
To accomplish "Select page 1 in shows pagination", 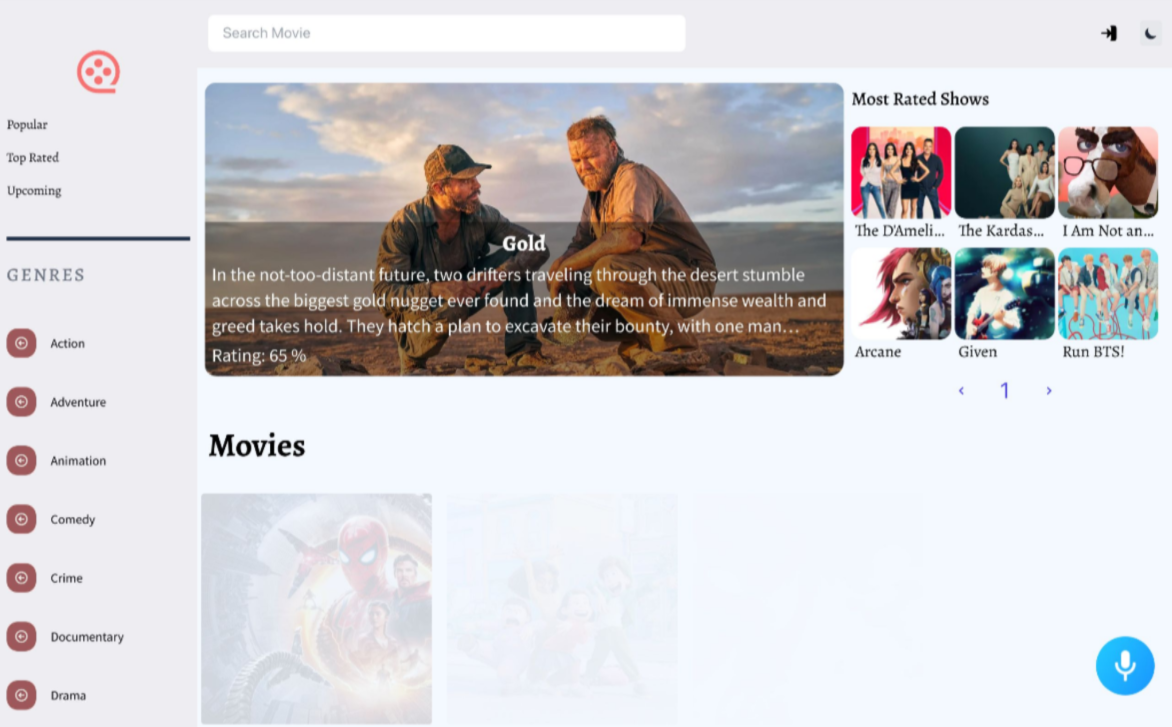I will (x=1005, y=390).
